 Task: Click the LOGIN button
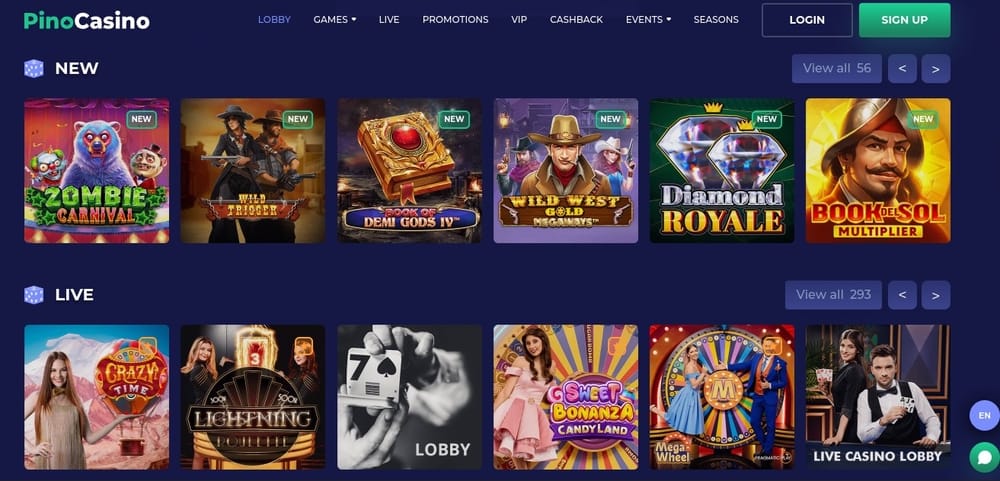point(807,20)
